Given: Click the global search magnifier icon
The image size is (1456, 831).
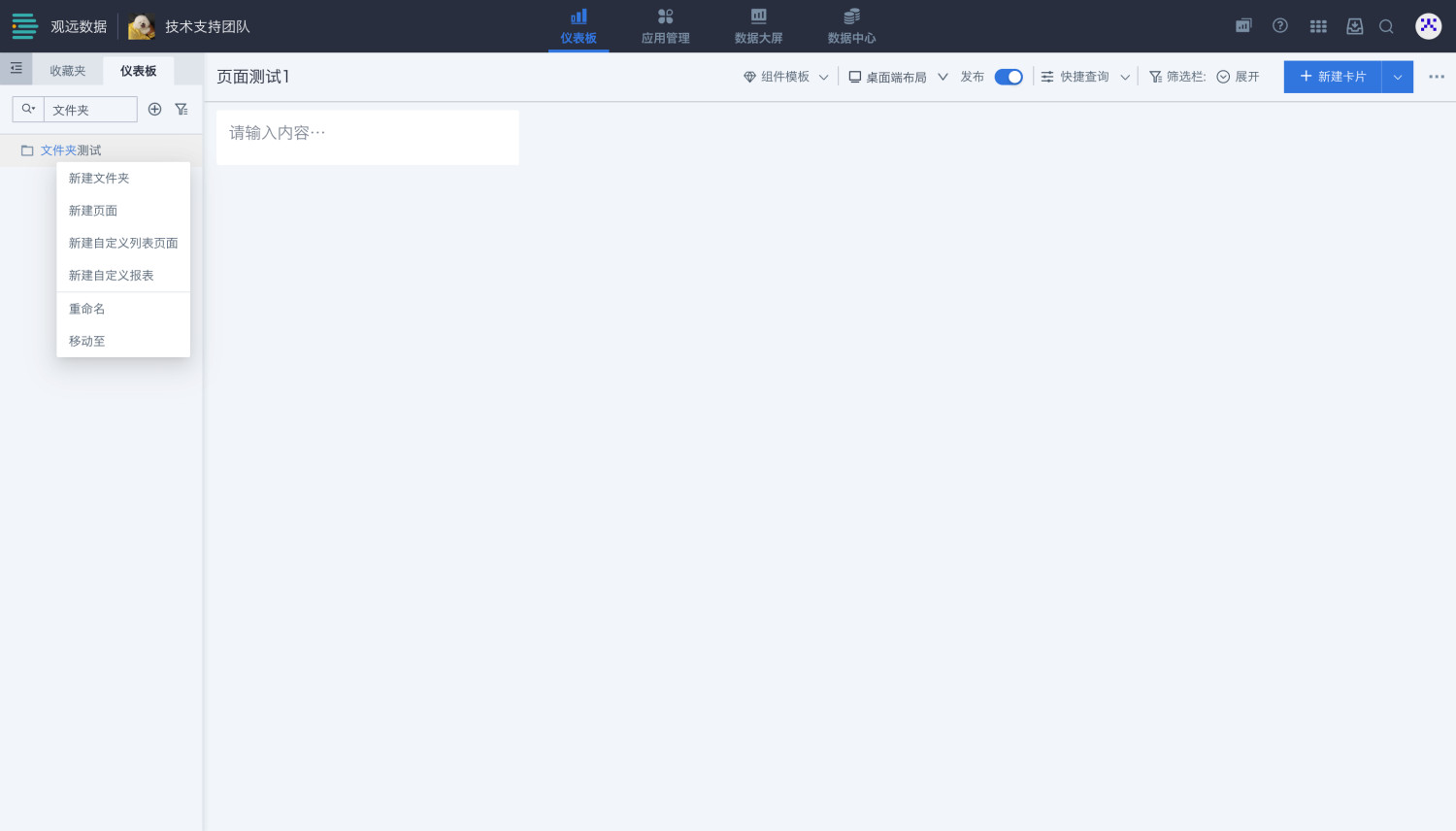Looking at the screenshot, I should coord(1387,26).
